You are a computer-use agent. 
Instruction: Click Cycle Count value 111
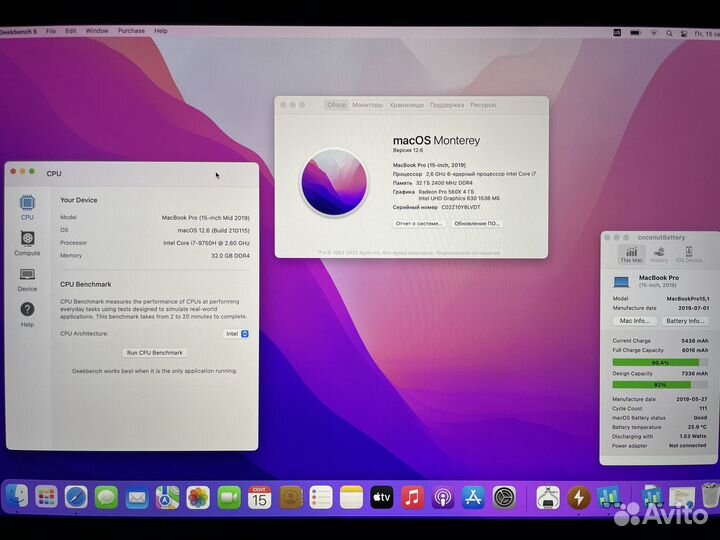pos(703,409)
